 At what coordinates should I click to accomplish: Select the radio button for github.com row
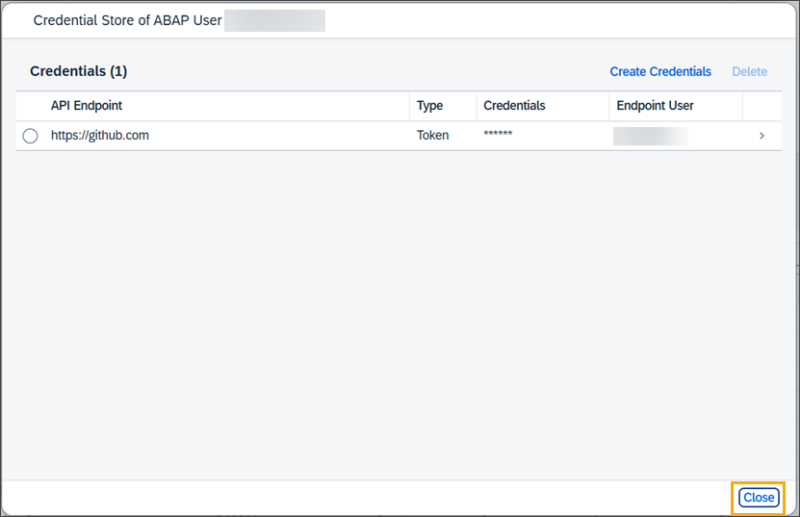coord(30,136)
